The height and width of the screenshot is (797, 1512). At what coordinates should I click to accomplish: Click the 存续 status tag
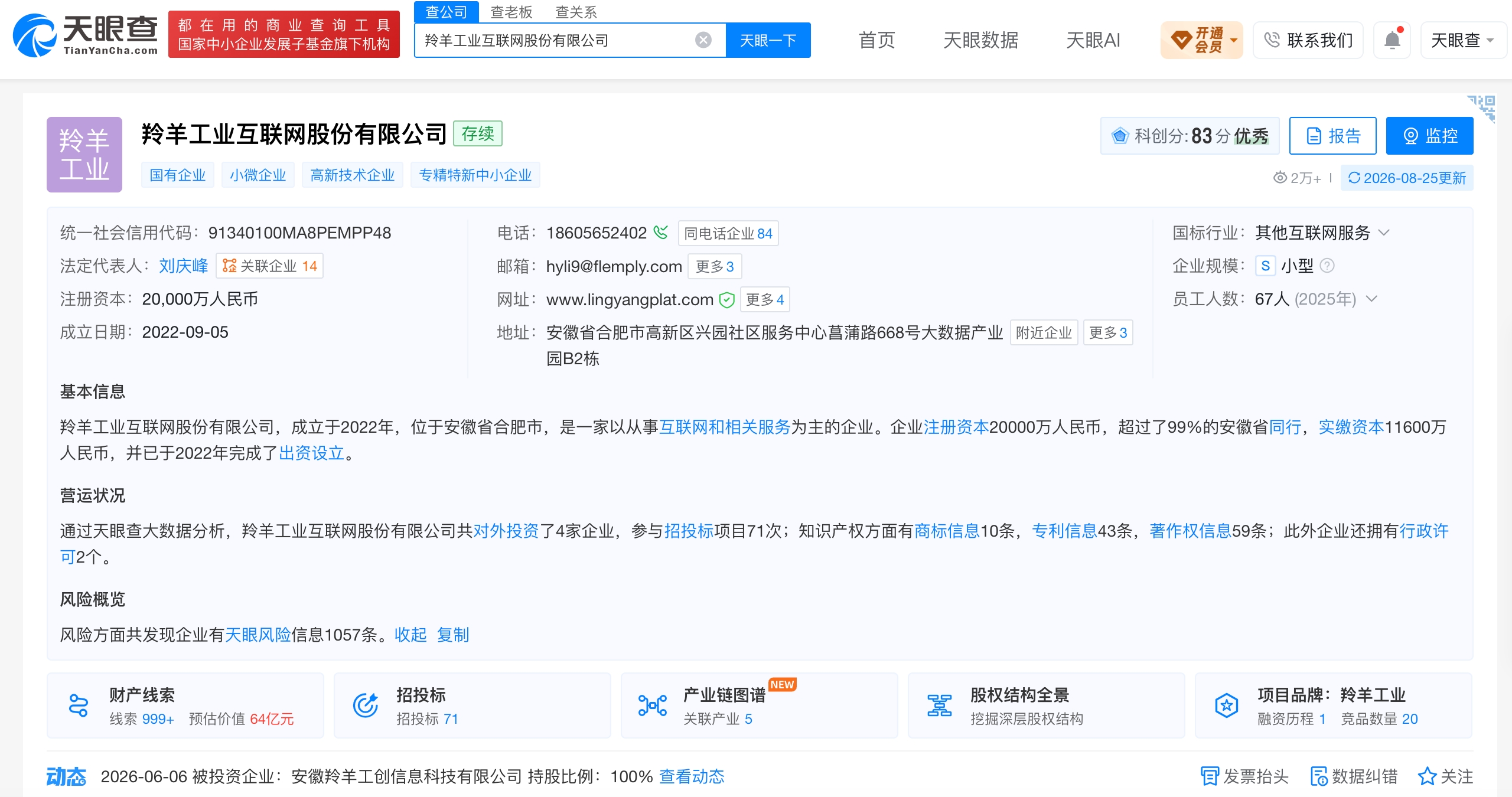[478, 133]
